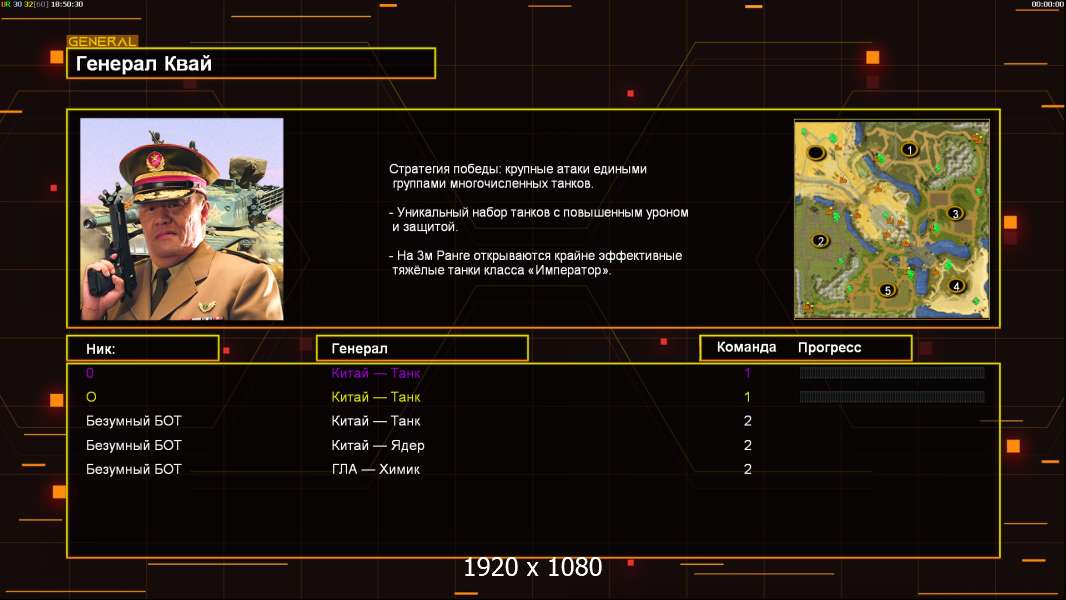
Task: Click the 'Уникальный набор танков' description line
Action: [x=538, y=219]
